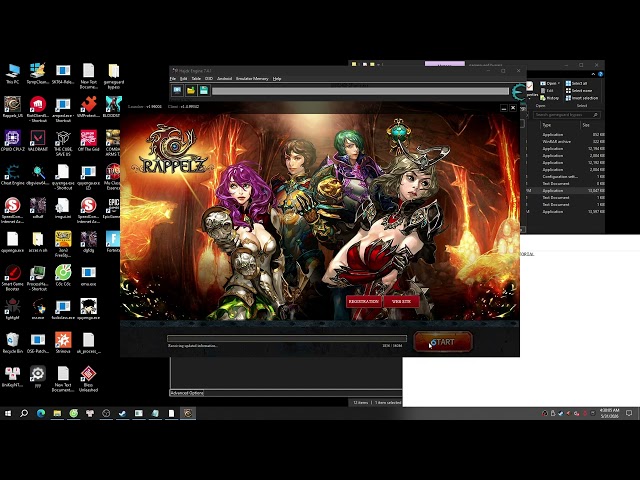Open the Windows Start menu
Screen dimensions: 640x480
(x=8, y=413)
